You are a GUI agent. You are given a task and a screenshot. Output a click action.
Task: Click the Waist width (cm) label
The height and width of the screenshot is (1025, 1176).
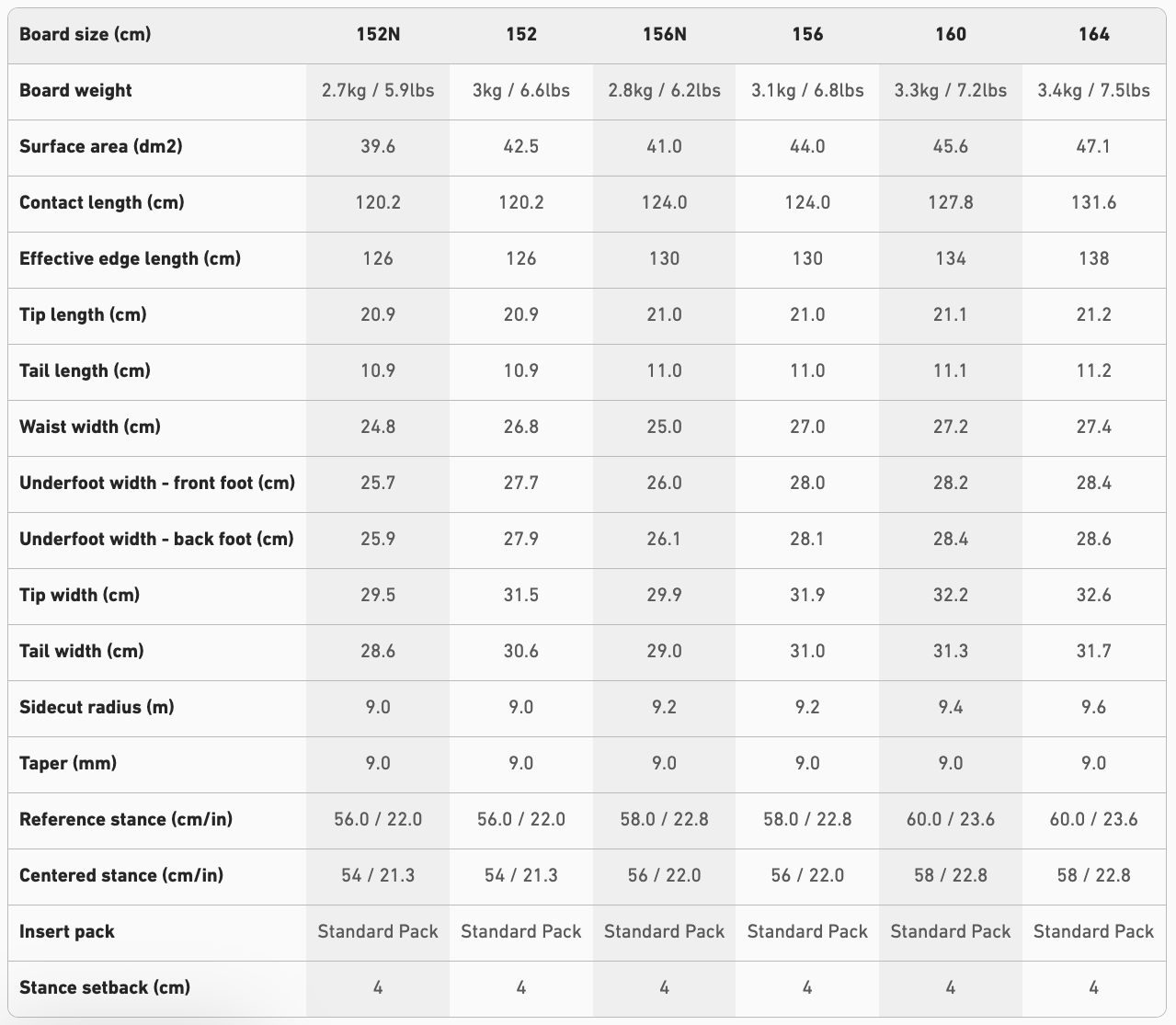point(90,427)
